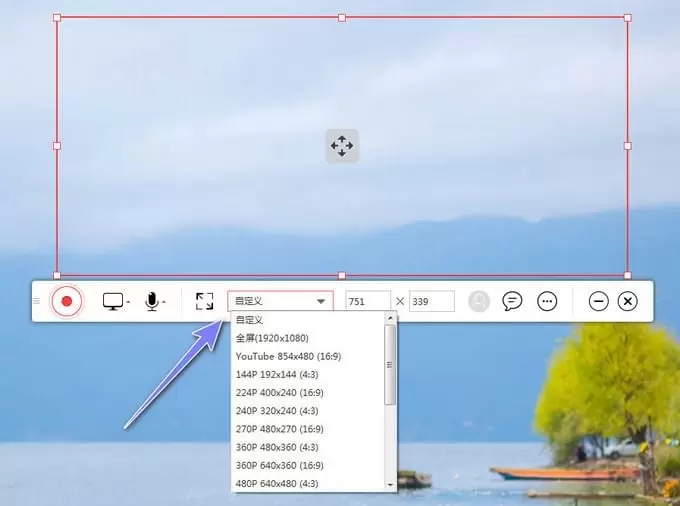Click the right-middle handle of capture region

click(x=628, y=146)
